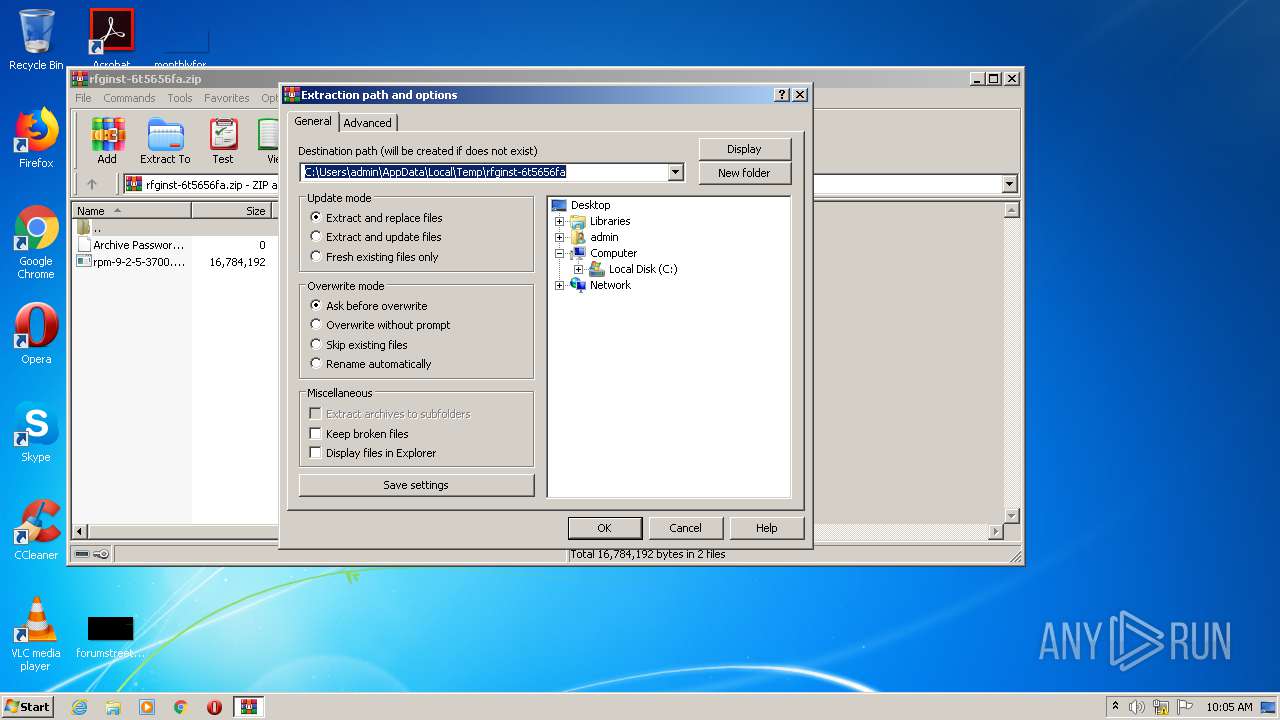1280x720 pixels.
Task: Click Help button in dialog
Action: [x=766, y=528]
